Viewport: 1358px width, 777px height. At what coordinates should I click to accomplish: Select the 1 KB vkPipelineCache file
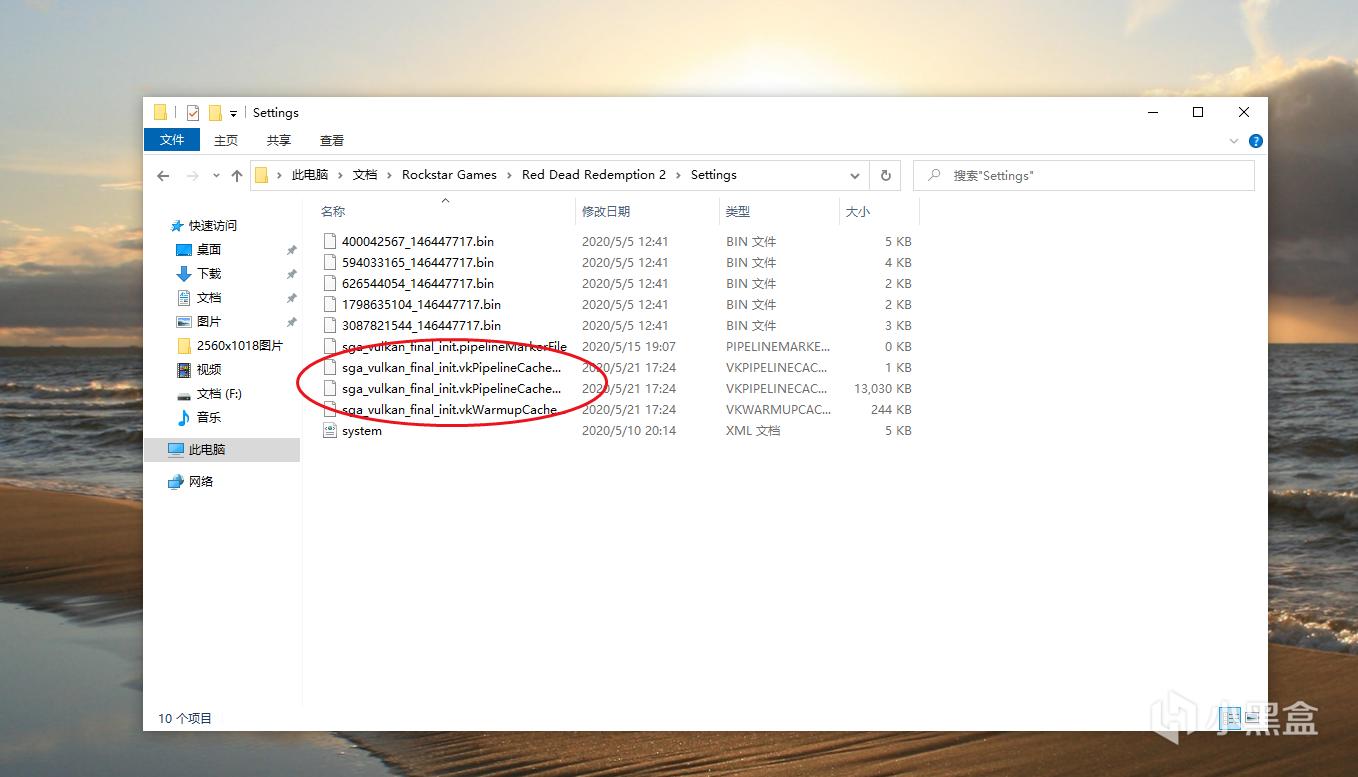coord(452,368)
